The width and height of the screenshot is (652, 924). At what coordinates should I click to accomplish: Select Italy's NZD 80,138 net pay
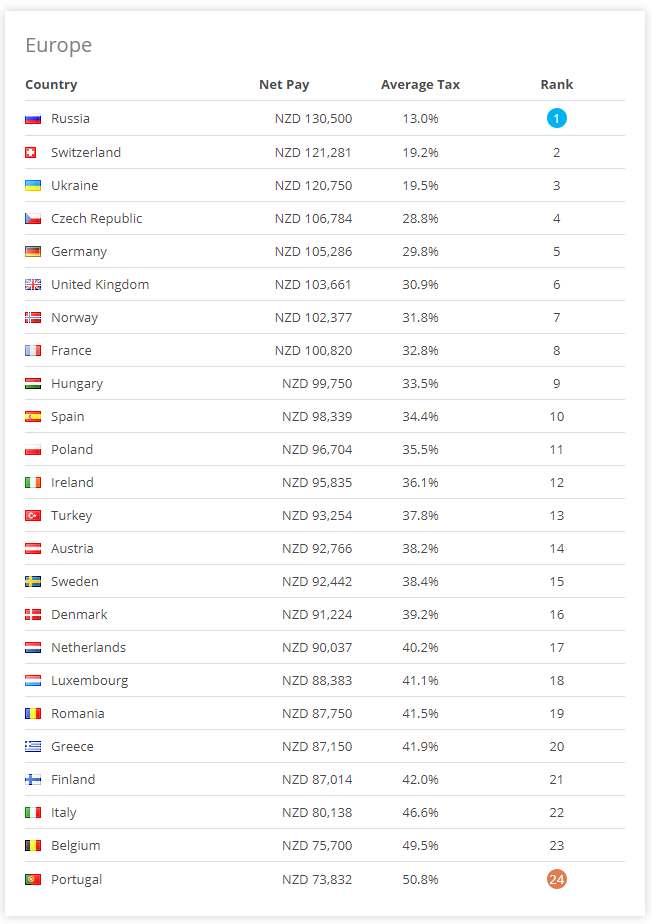point(317,813)
